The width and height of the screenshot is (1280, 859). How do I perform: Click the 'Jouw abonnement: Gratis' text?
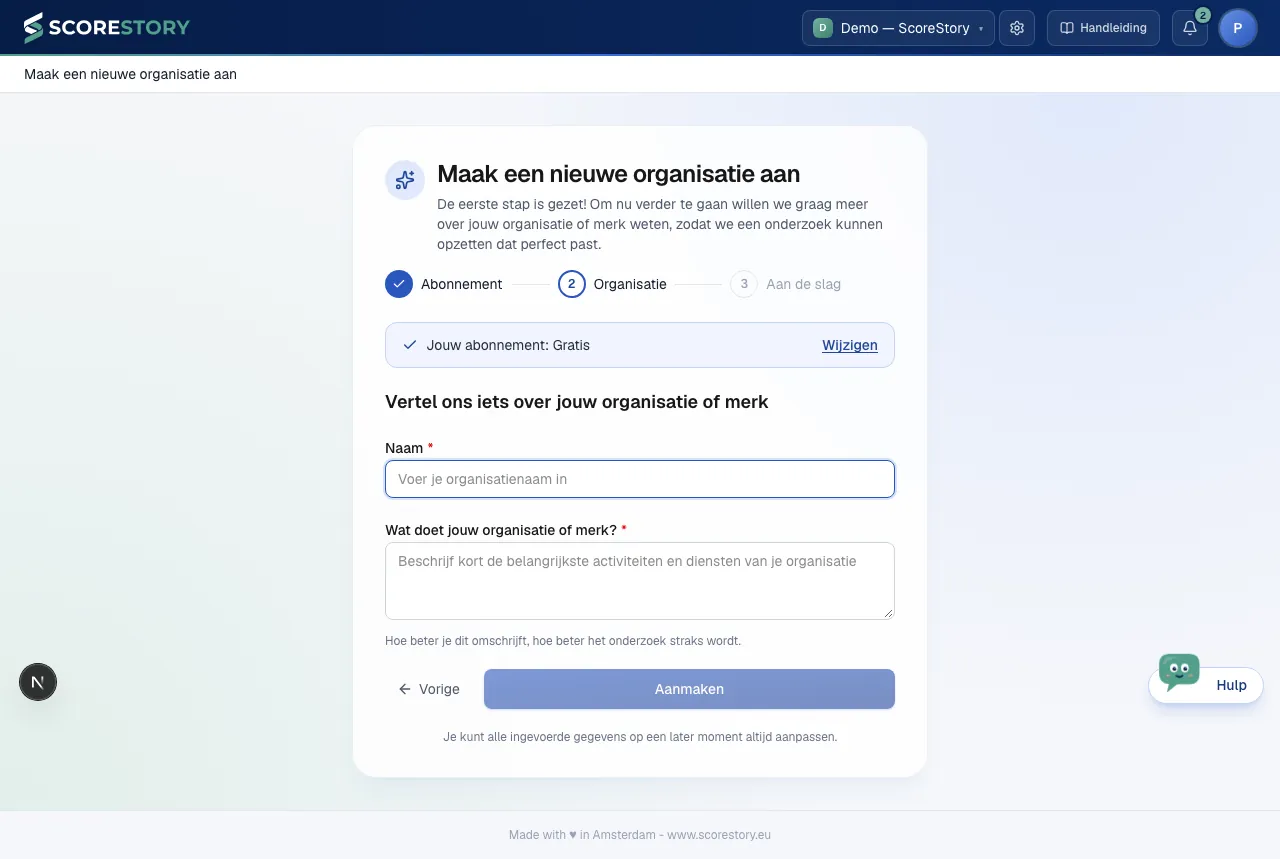coord(508,345)
